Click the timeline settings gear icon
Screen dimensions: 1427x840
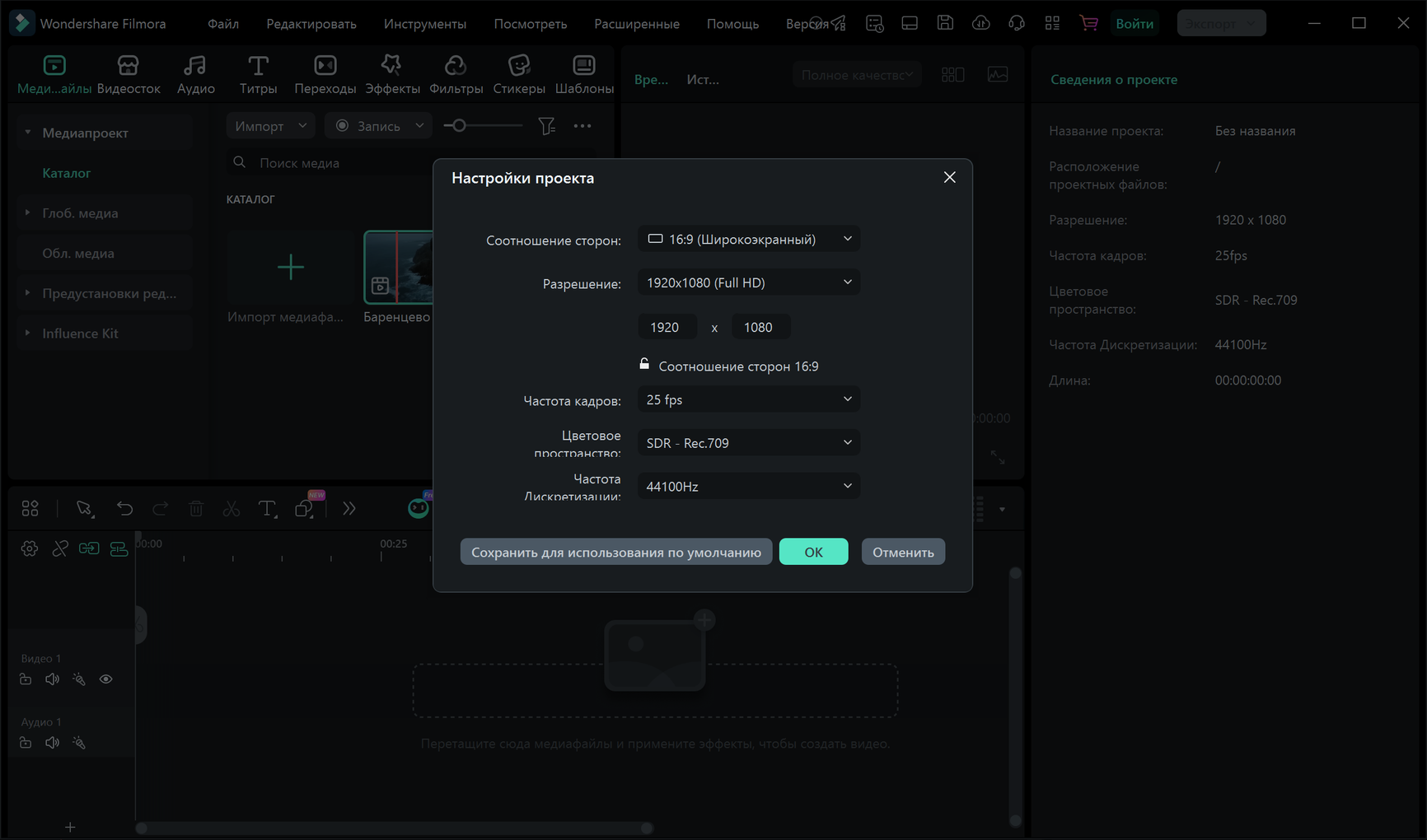[x=30, y=548]
